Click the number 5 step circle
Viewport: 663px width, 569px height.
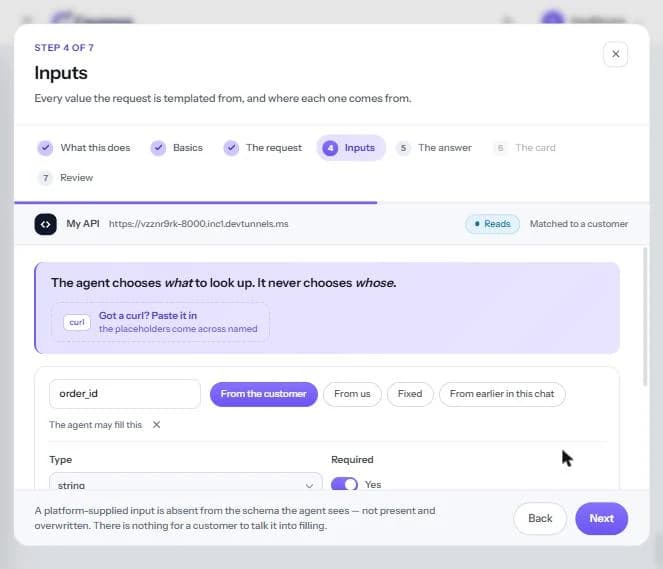pyautogui.click(x=403, y=148)
